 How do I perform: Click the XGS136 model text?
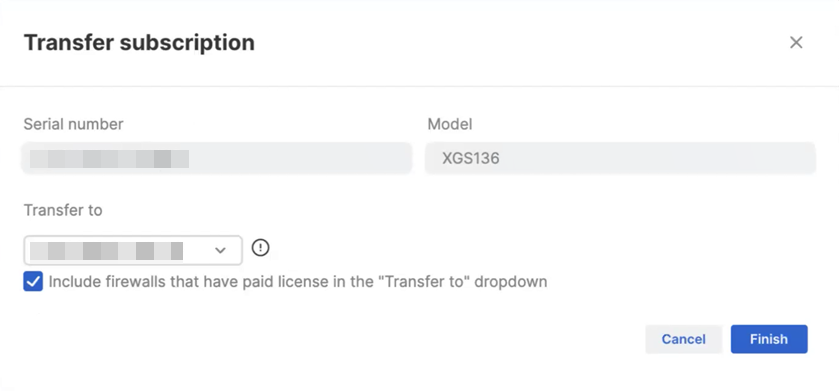[x=471, y=158]
